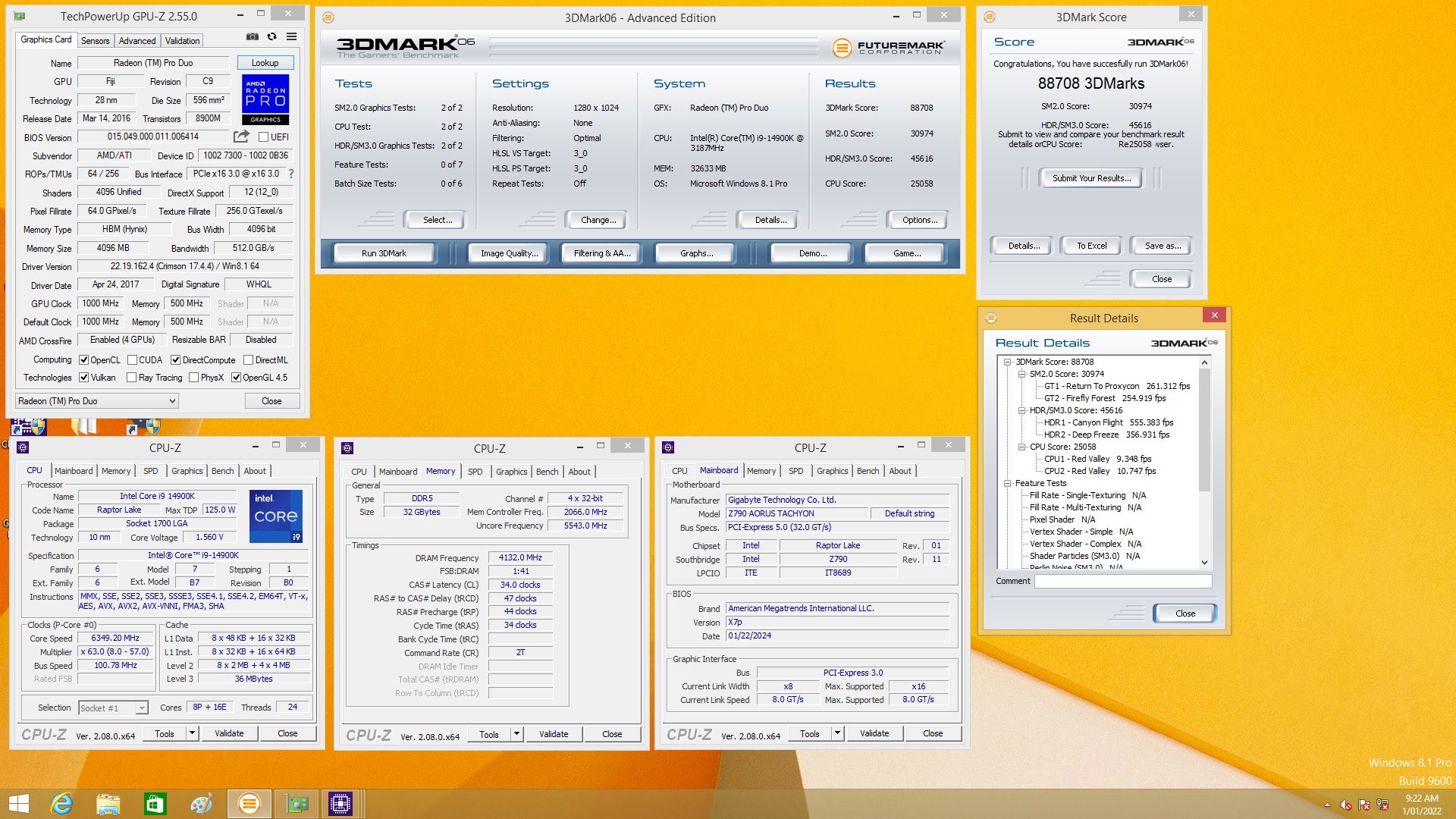Viewport: 1456px width, 819px height.
Task: Open Tools dropdown arrow in CPU-Z CPU window
Action: click(x=192, y=733)
